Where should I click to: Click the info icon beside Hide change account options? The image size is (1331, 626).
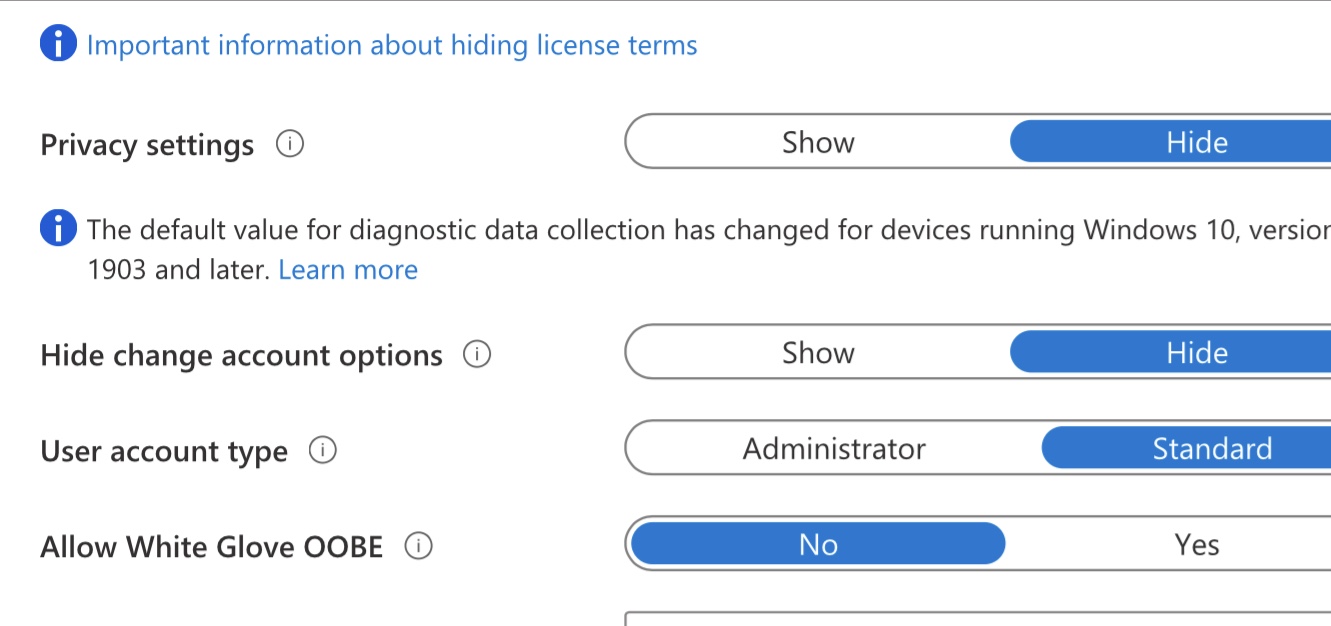[x=478, y=352]
